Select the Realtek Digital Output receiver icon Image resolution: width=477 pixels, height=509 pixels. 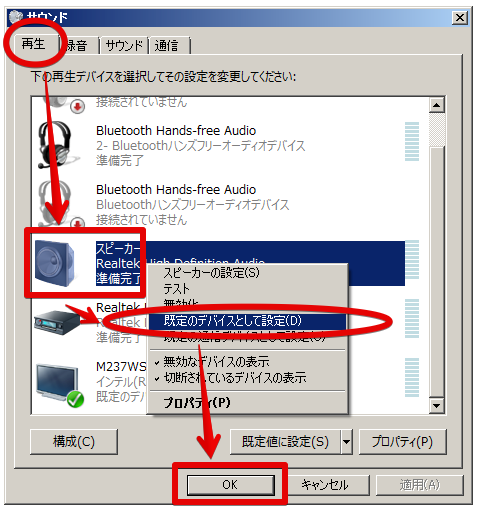click(57, 322)
